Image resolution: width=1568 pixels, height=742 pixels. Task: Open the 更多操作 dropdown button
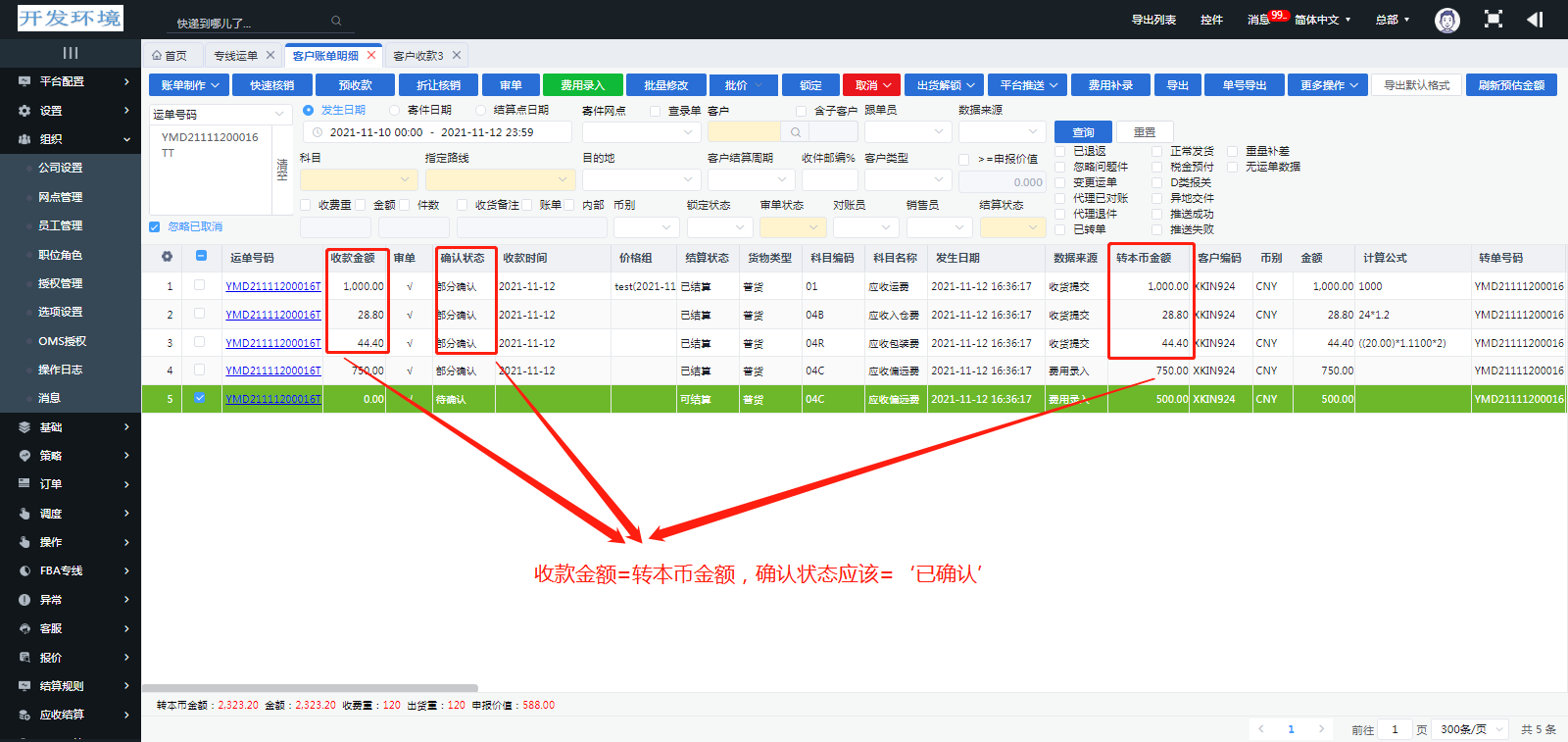1328,85
